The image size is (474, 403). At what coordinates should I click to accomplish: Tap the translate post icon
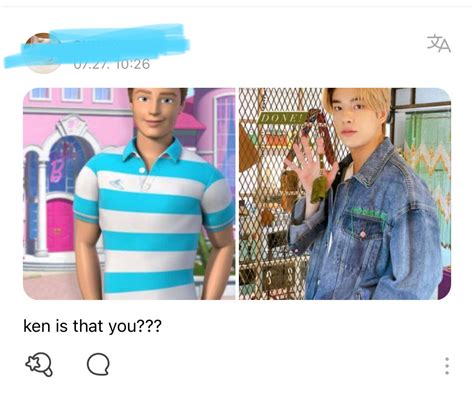pyautogui.click(x=439, y=44)
